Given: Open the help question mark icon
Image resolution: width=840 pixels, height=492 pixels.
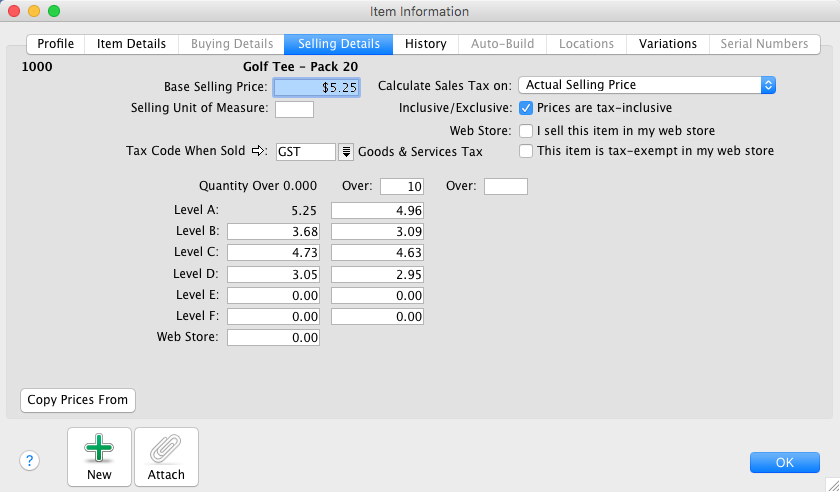Looking at the screenshot, I should point(30,460).
